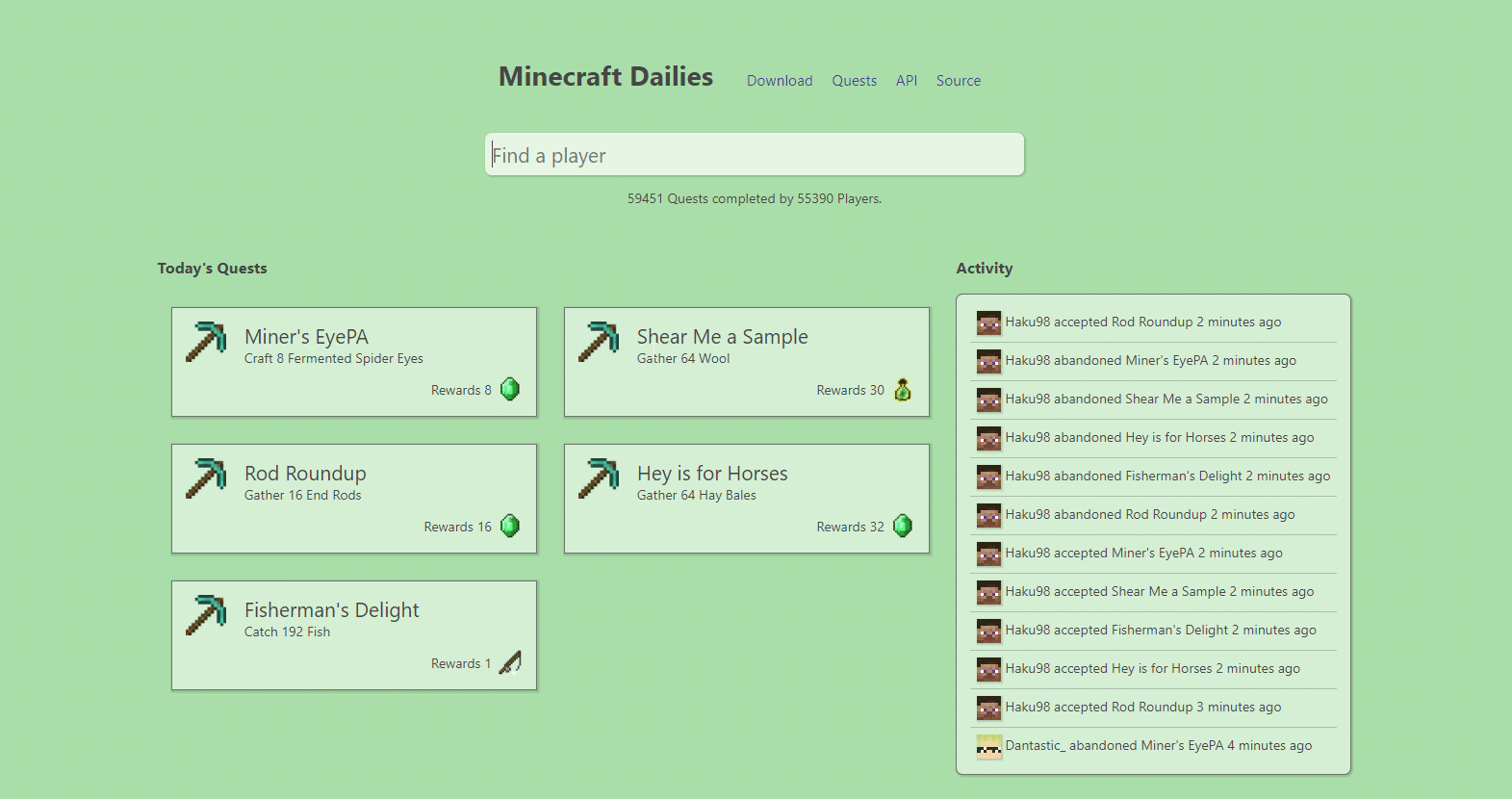
Task: Go to the Quests page
Action: 855,81
